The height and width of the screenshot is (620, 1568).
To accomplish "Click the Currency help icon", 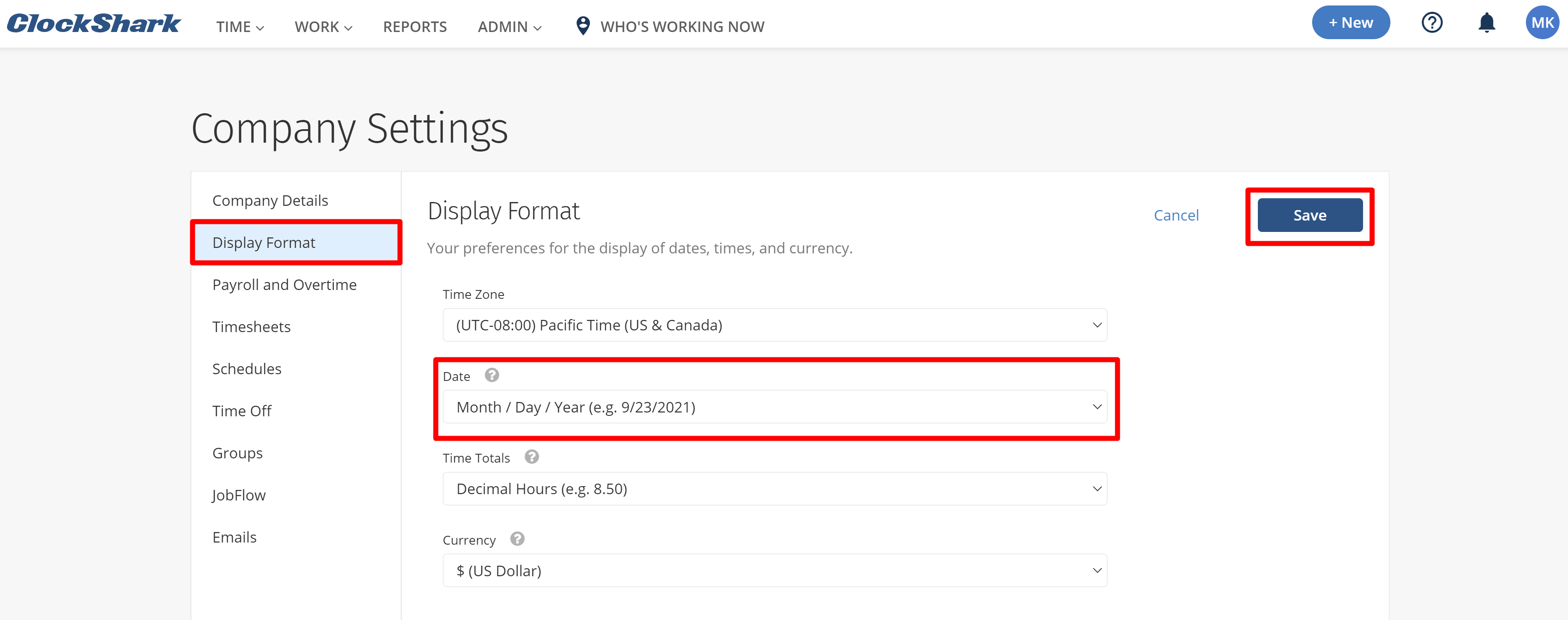I will [517, 539].
